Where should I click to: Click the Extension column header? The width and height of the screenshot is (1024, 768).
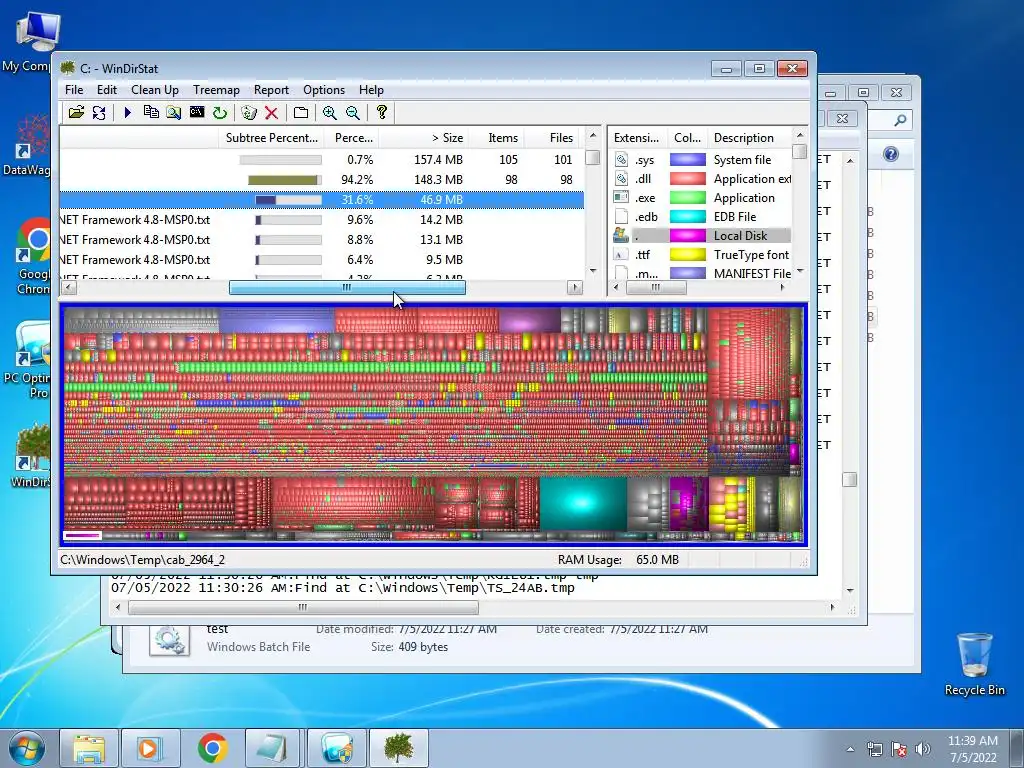637,138
